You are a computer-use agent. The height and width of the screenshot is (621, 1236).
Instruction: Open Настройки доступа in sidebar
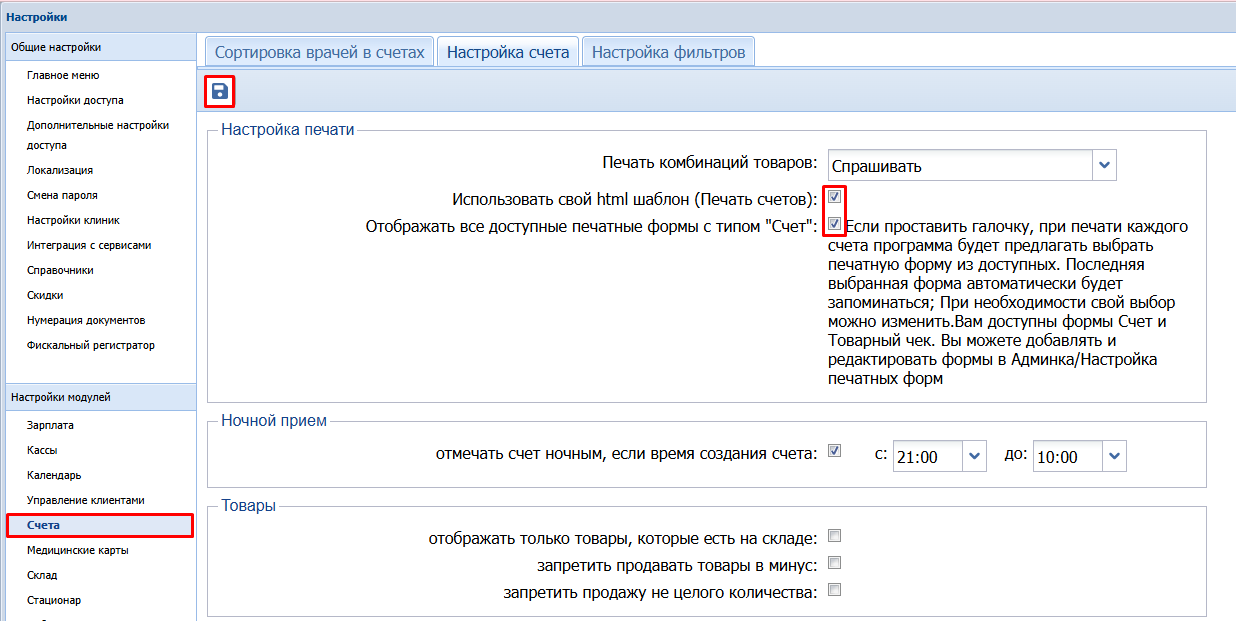[x=75, y=100]
